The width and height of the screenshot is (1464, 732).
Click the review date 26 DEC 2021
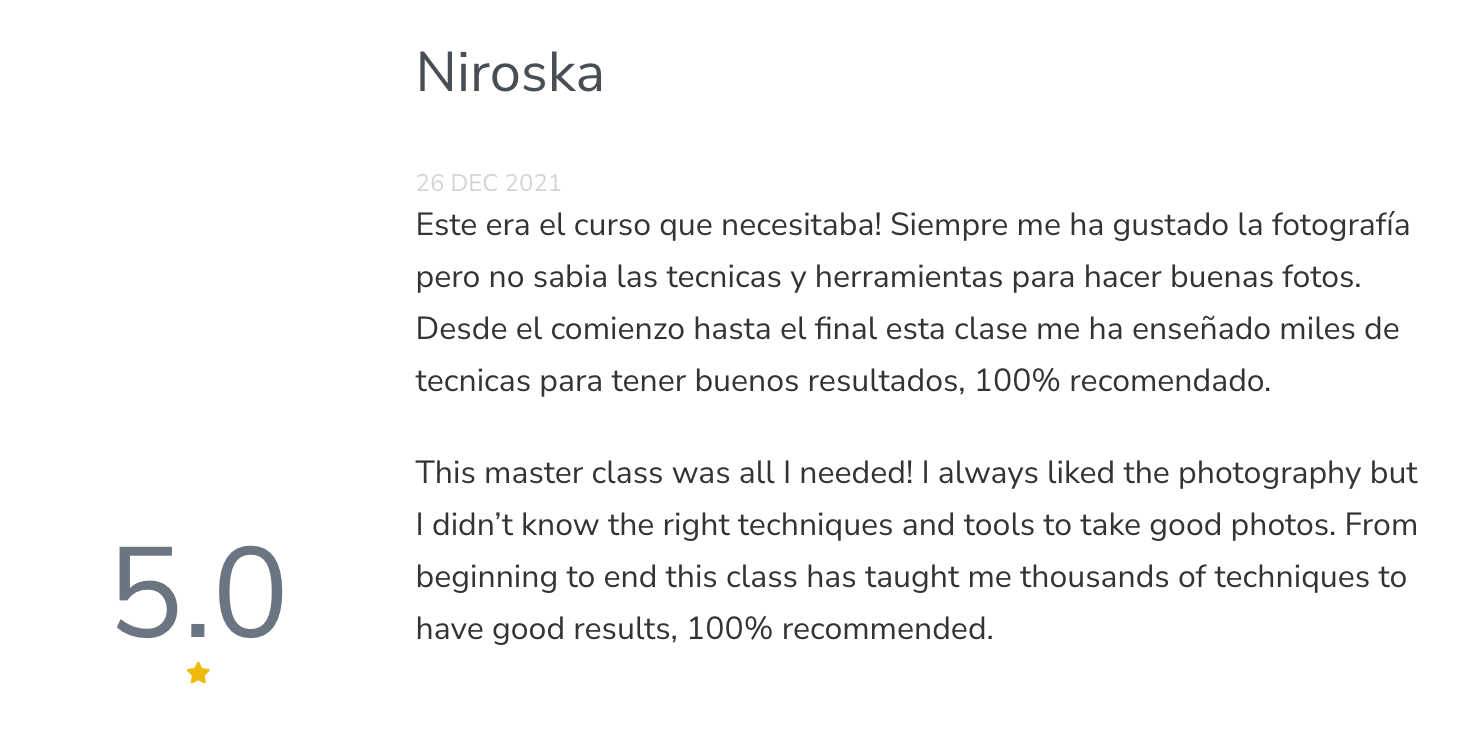tap(488, 184)
